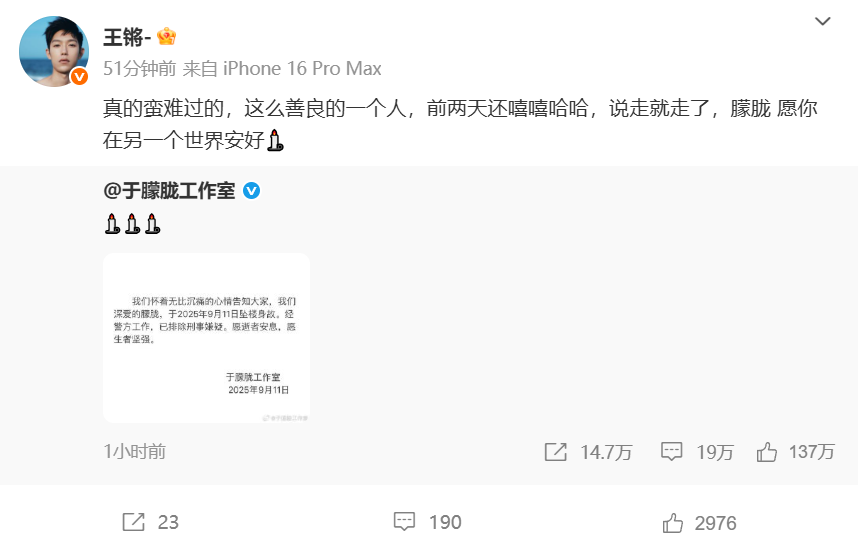Like this post with the 2976 thumbs-up
This screenshot has width=858, height=547.
[x=673, y=522]
